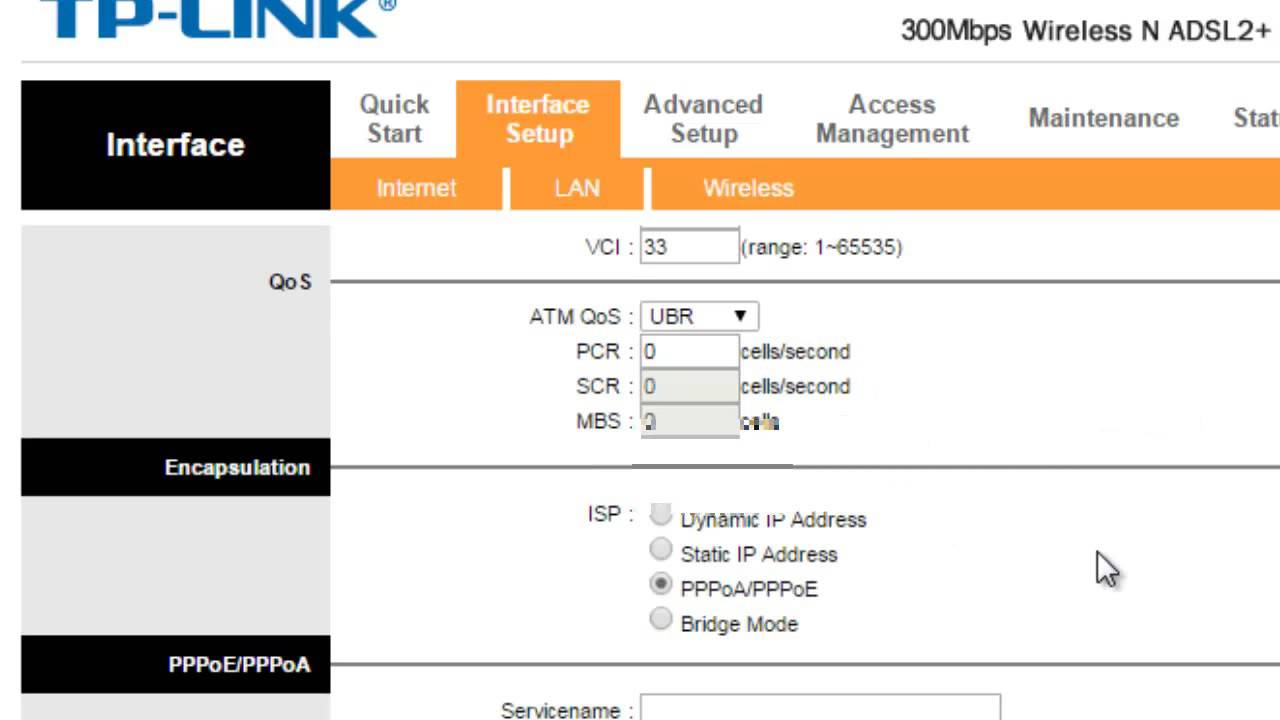Go to the Advanced Setup tab

703,119
